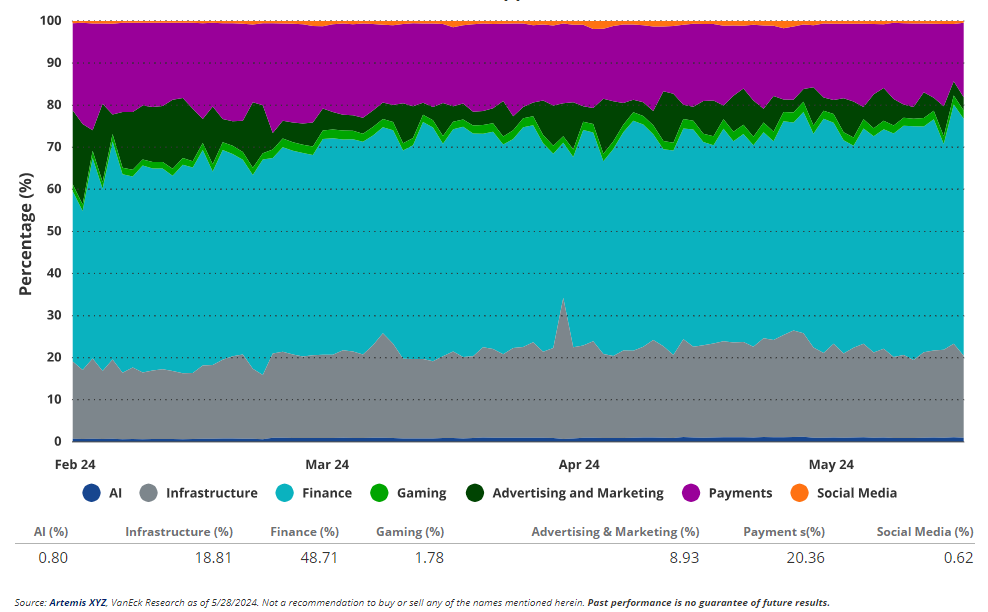The image size is (988, 612).
Task: Click the Gaming (%) column header
Action: click(x=410, y=532)
